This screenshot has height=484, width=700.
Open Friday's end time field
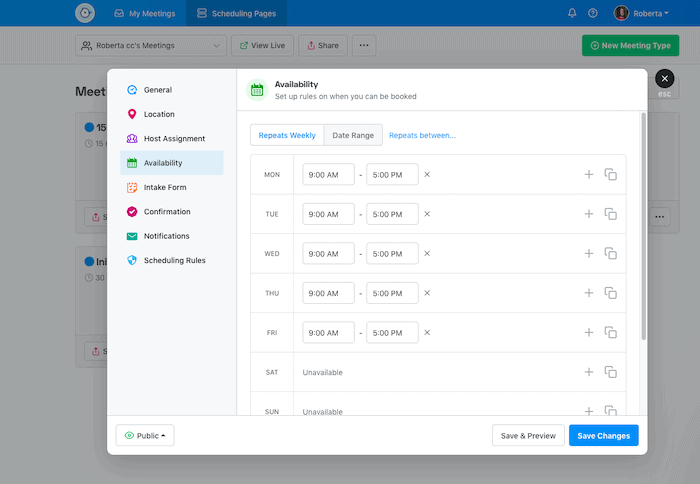[x=392, y=333]
